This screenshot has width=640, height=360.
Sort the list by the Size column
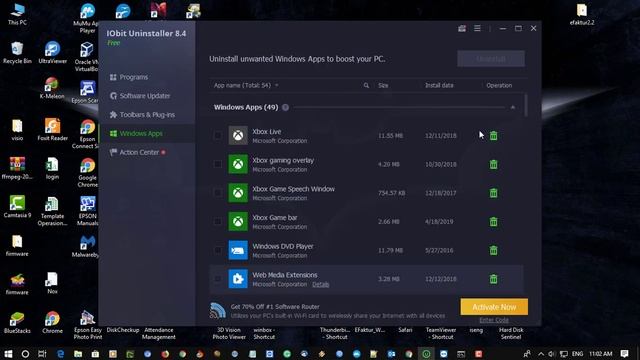click(383, 85)
